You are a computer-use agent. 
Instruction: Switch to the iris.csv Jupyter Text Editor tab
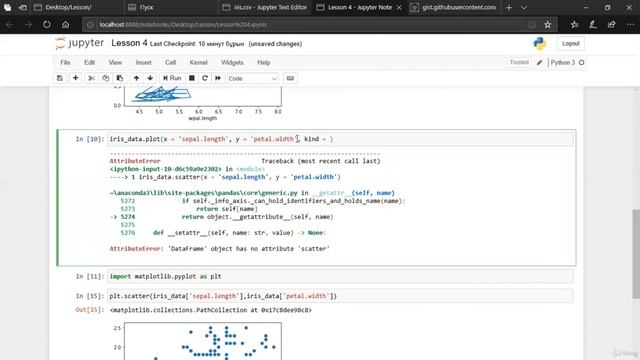(265, 7)
